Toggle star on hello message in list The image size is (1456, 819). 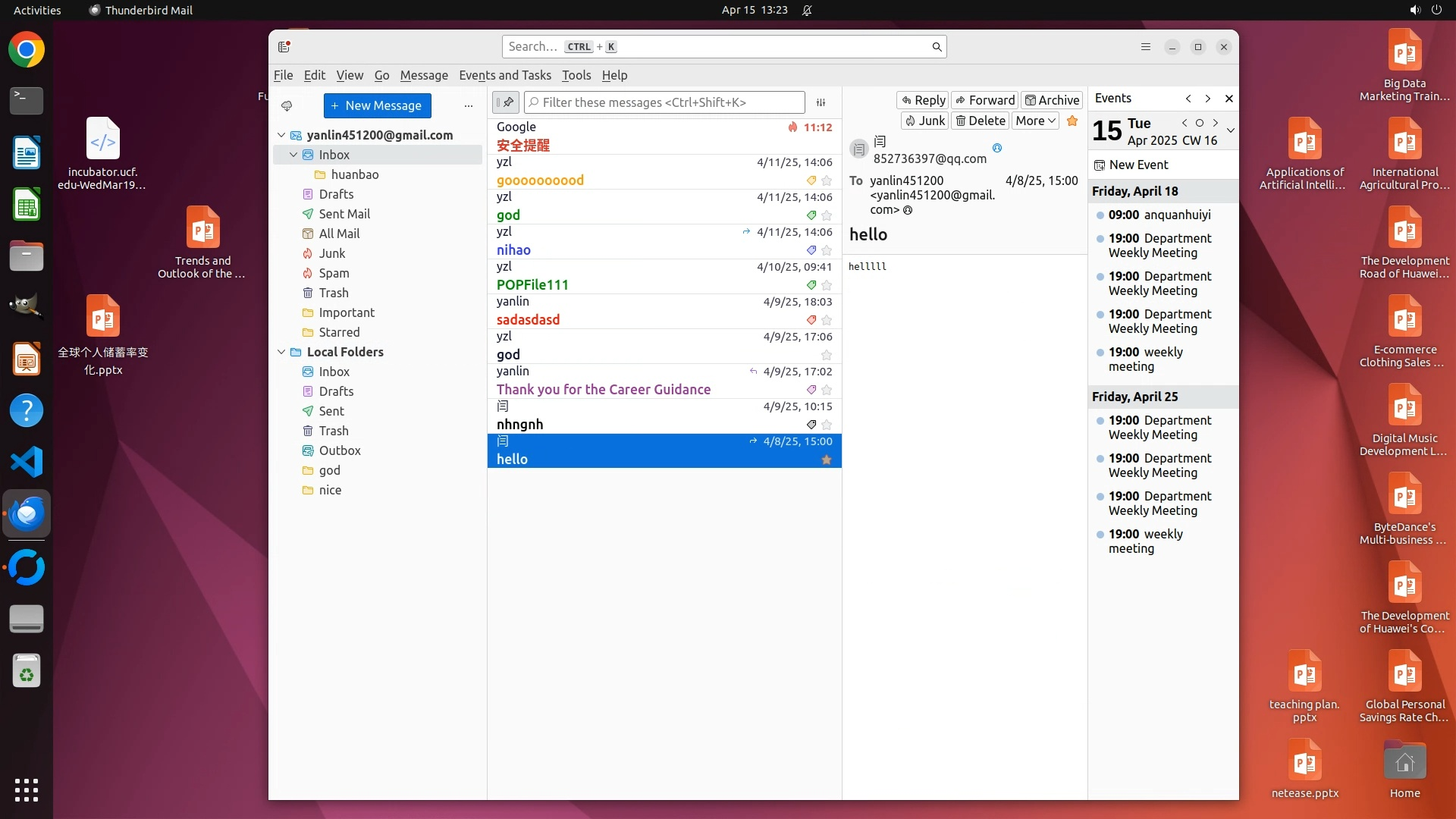pyautogui.click(x=827, y=460)
